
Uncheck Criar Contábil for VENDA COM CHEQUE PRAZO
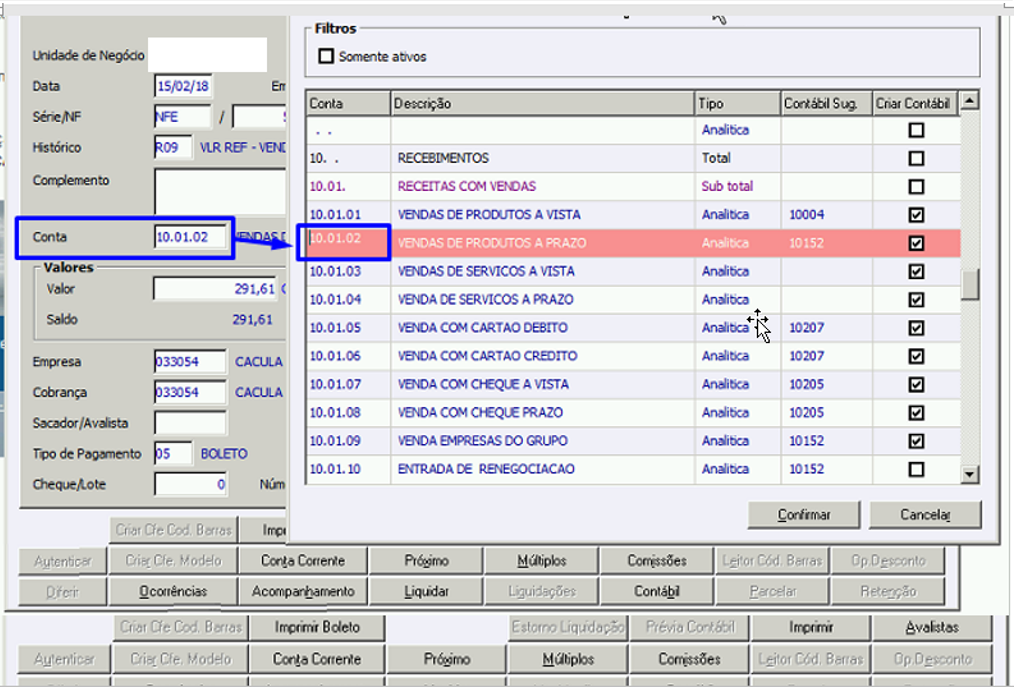pyautogui.click(x=916, y=413)
